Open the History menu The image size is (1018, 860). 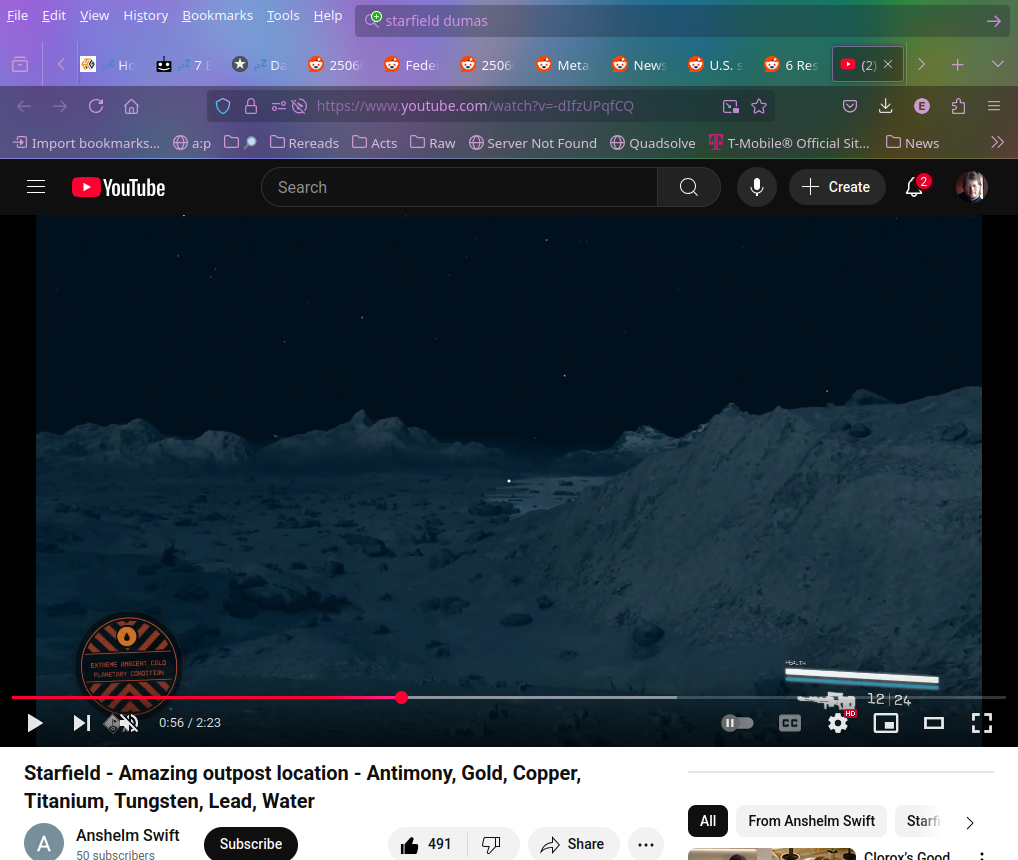pos(145,15)
